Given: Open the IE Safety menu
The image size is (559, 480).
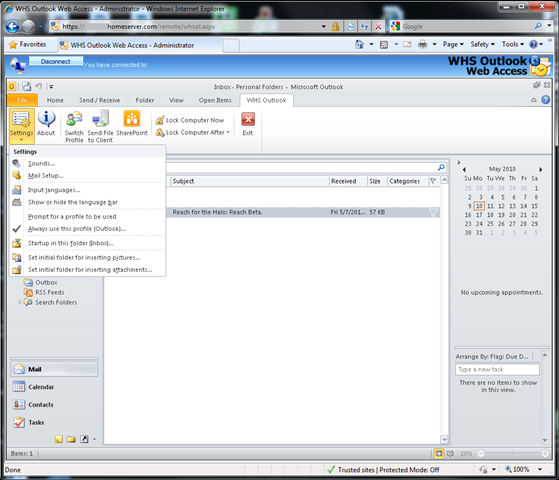Looking at the screenshot, I should pos(482,44).
